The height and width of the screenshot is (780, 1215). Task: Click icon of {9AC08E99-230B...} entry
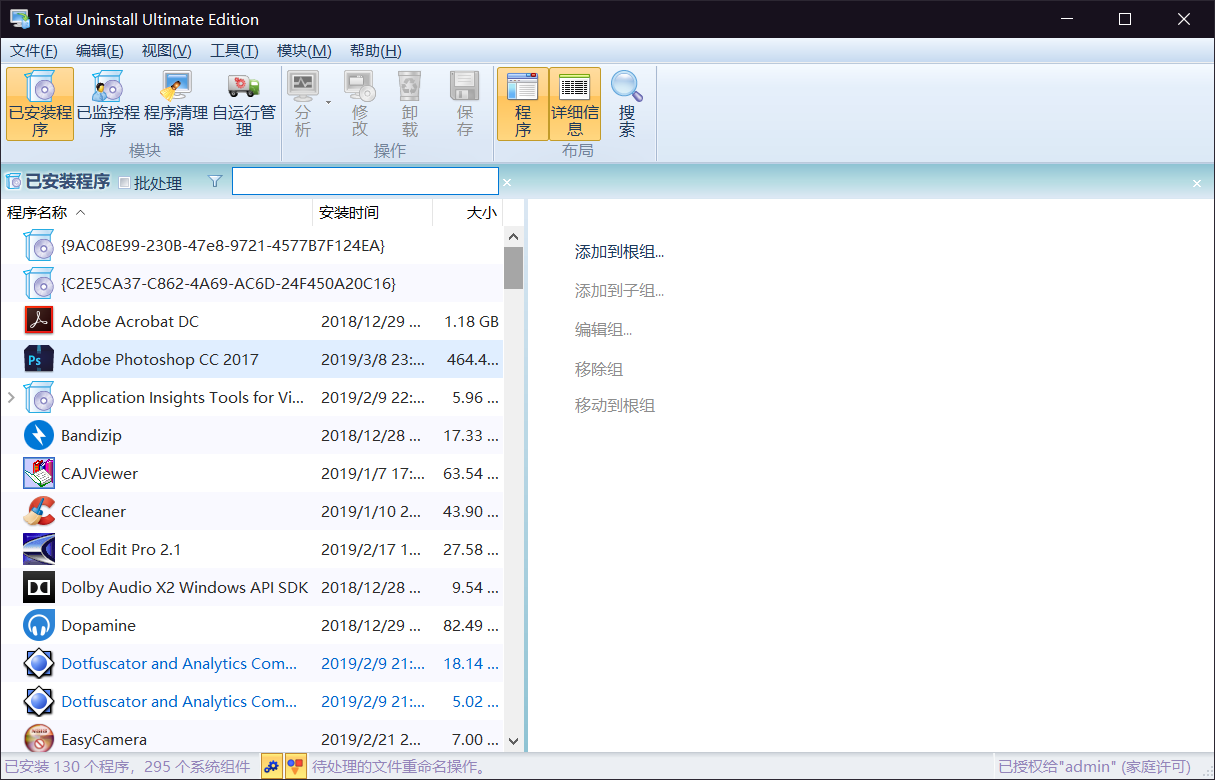pos(39,245)
